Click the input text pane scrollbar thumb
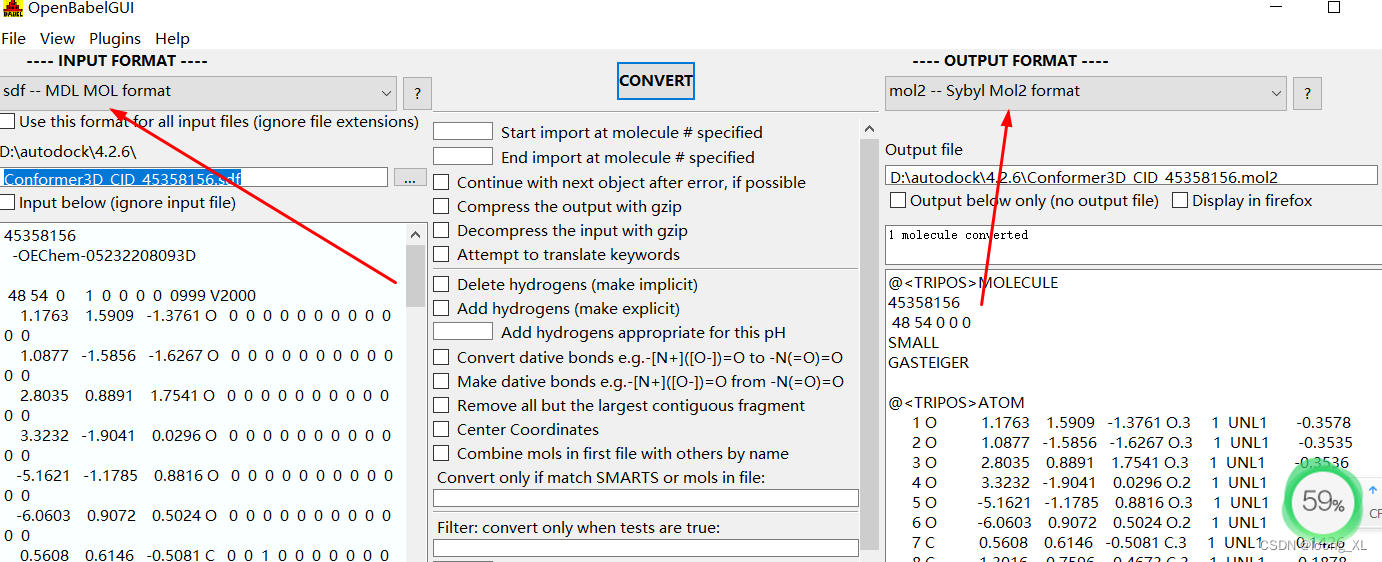This screenshot has width=1382, height=562. [x=416, y=275]
